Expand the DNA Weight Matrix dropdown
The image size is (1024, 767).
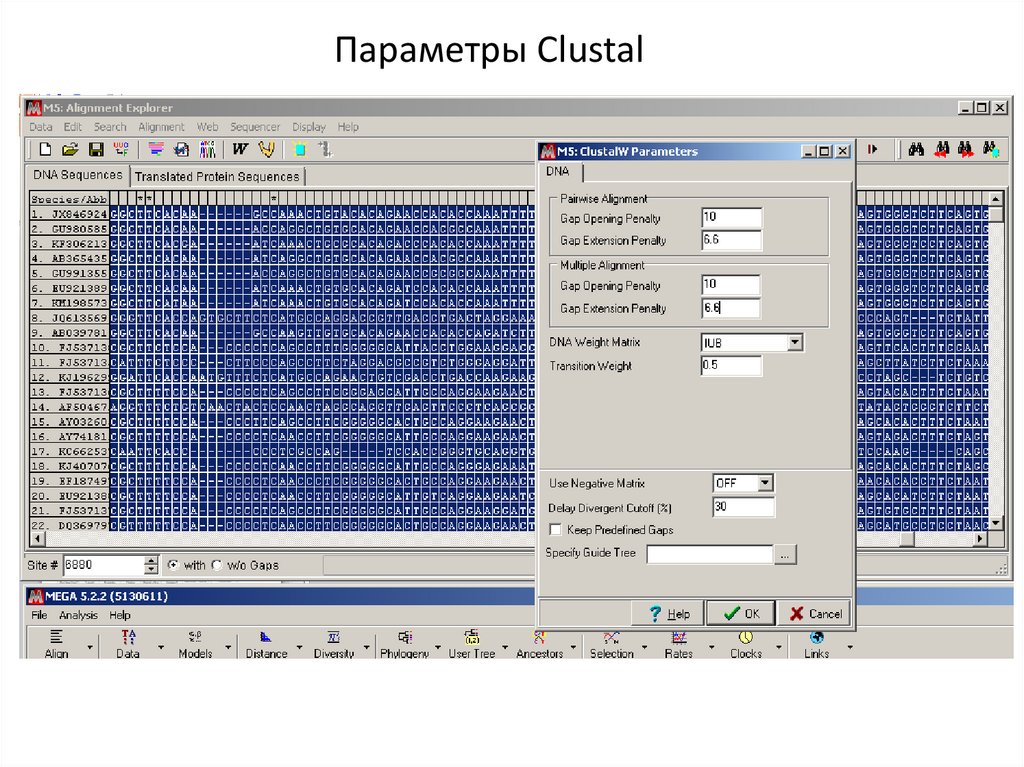(794, 343)
